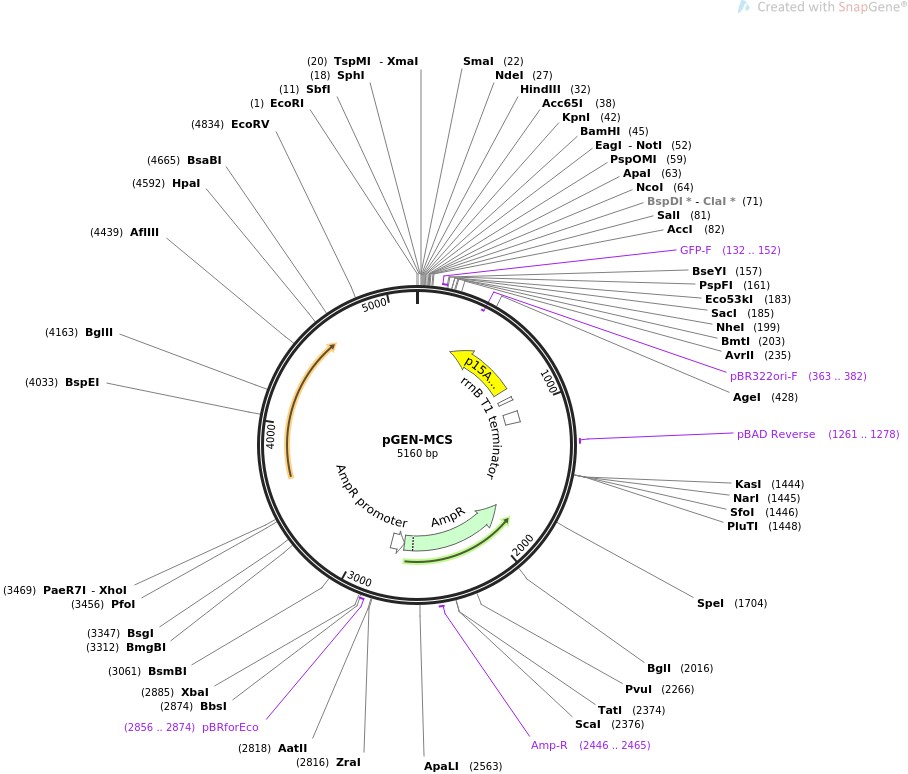Select the SpeI site label
The height and width of the screenshot is (774, 908).
click(710, 603)
